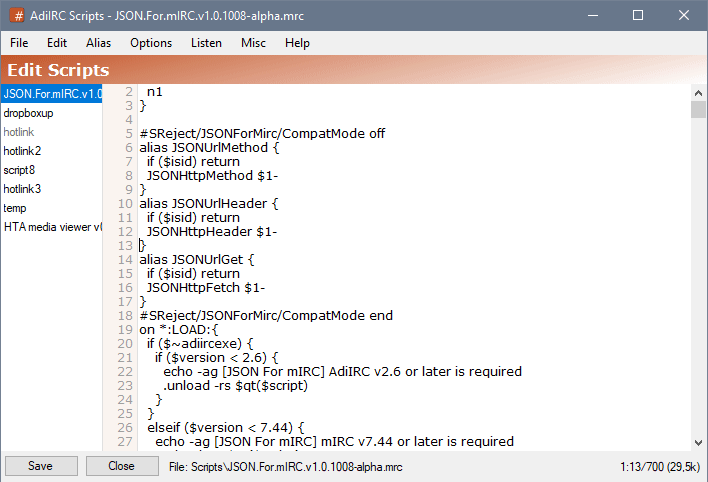This screenshot has width=708, height=482.
Task: Click the AdiIRC hash app icon
Action: click(x=18, y=16)
